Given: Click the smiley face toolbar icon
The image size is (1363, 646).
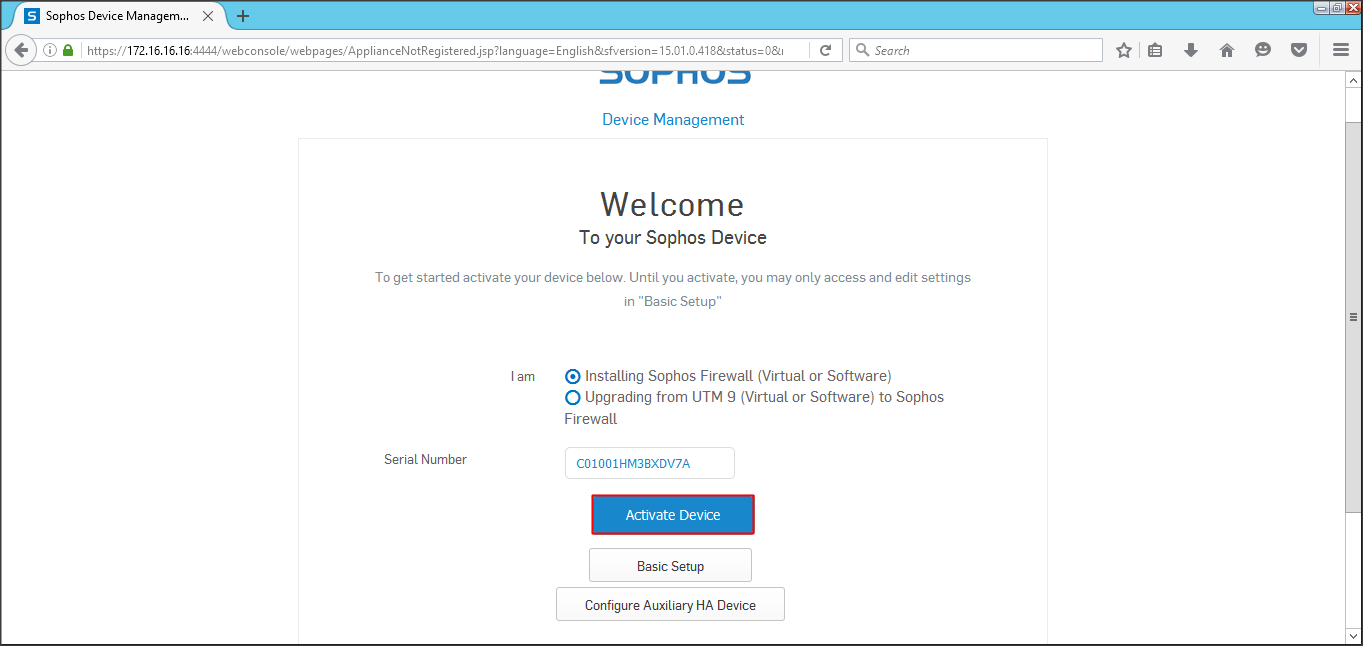Looking at the screenshot, I should (1262, 50).
